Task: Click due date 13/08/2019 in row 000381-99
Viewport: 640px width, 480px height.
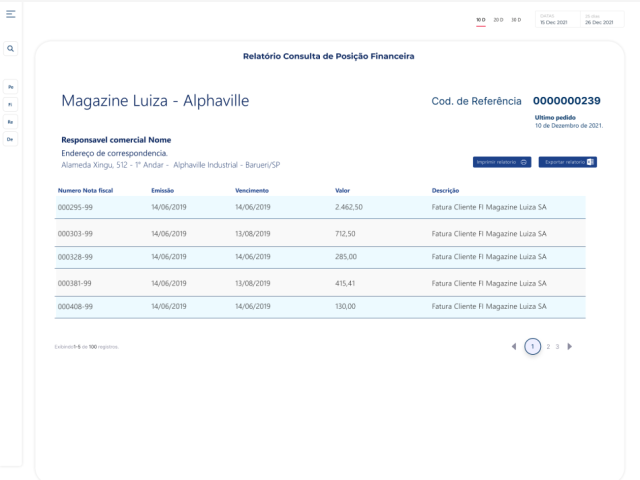Action: click(x=253, y=283)
